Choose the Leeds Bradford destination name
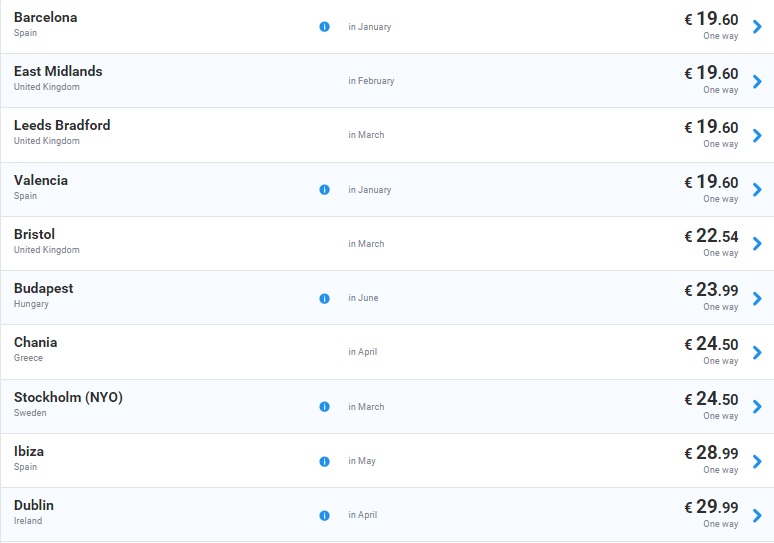The width and height of the screenshot is (774, 543). tap(62, 125)
